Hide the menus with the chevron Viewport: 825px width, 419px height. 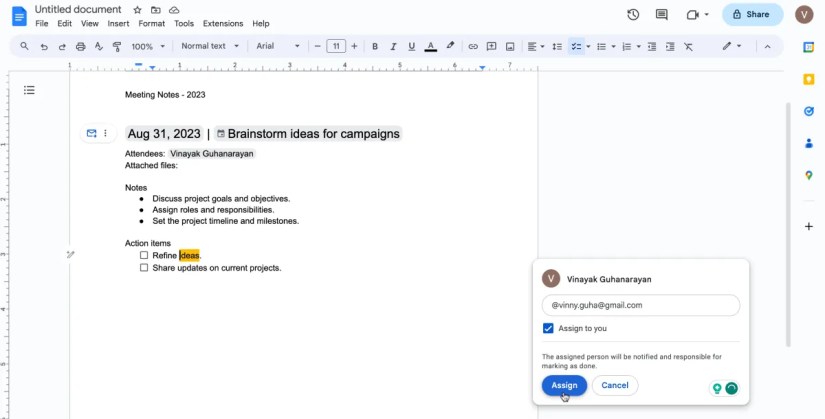pos(768,47)
